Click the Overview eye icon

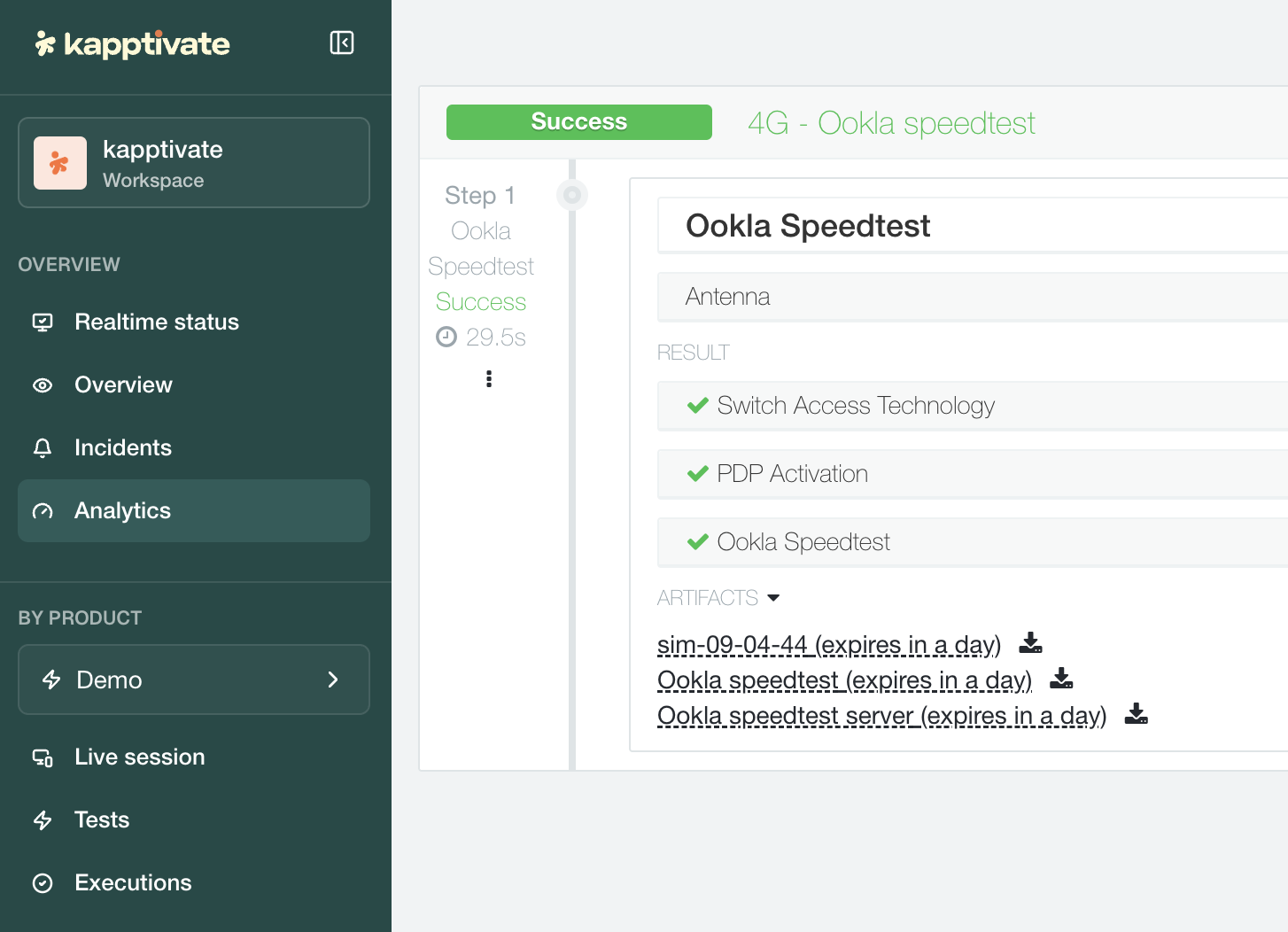(43, 385)
